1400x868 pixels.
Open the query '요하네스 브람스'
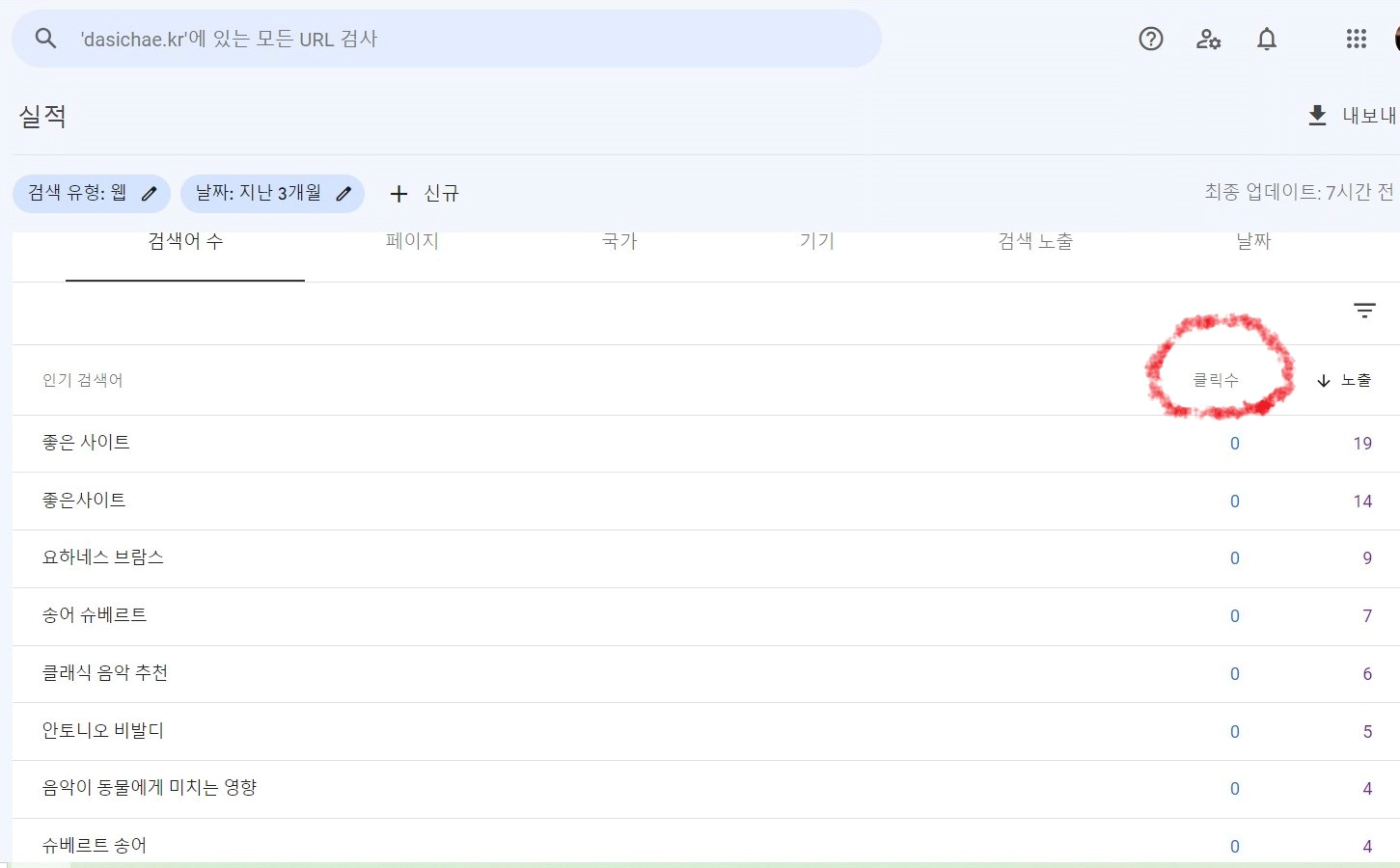coord(102,557)
